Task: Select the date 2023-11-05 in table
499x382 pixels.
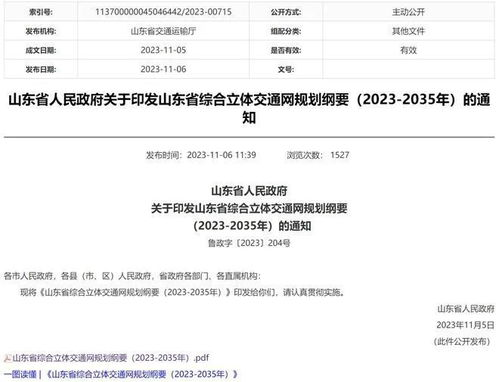Action: tap(163, 50)
